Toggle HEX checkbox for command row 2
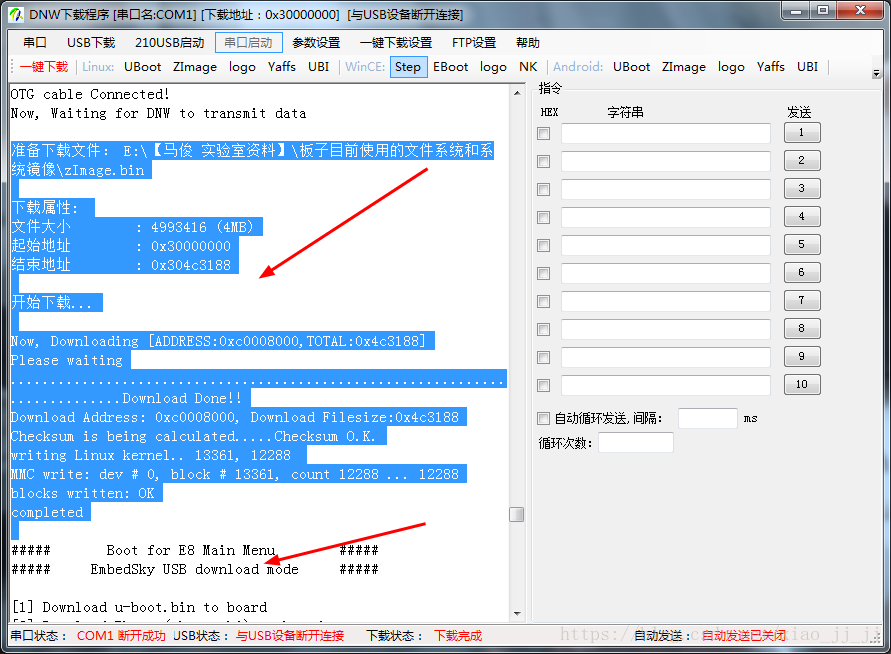891x654 pixels. (544, 161)
